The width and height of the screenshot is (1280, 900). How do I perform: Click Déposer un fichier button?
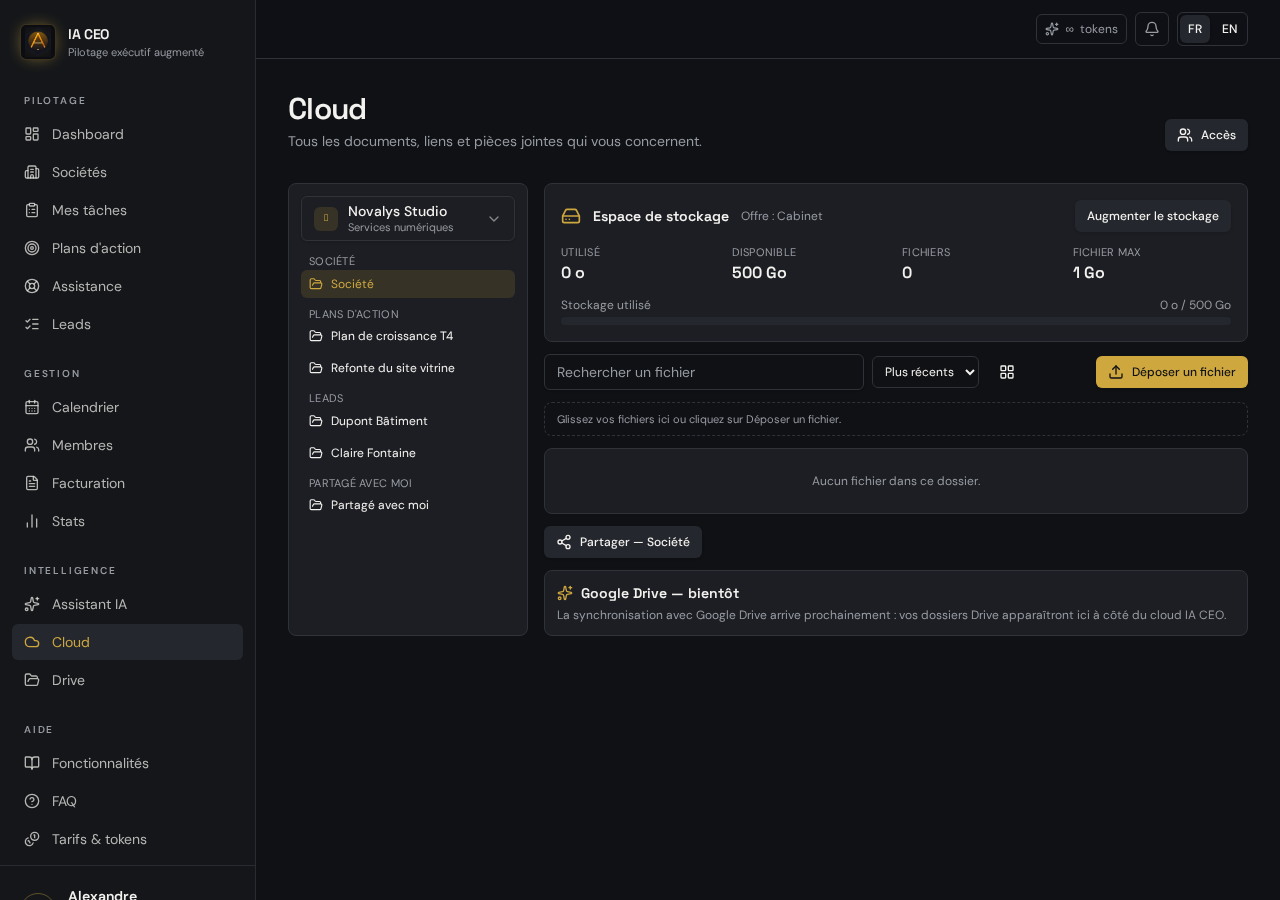click(x=1172, y=372)
